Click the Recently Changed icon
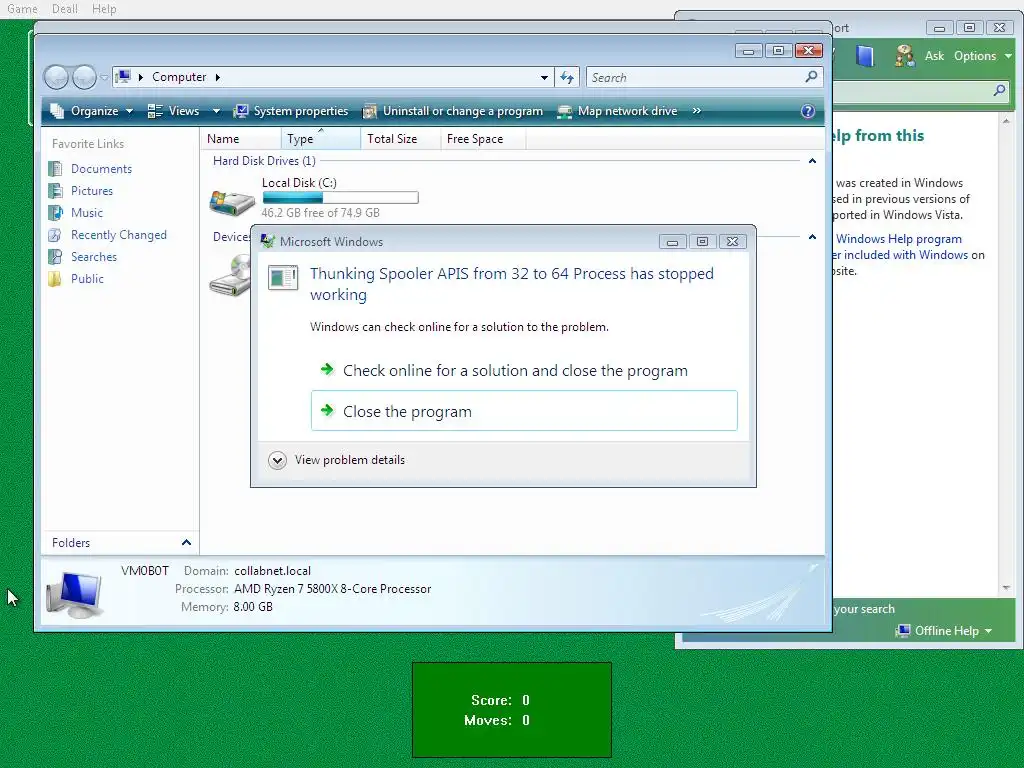The image size is (1024, 768). point(56,235)
